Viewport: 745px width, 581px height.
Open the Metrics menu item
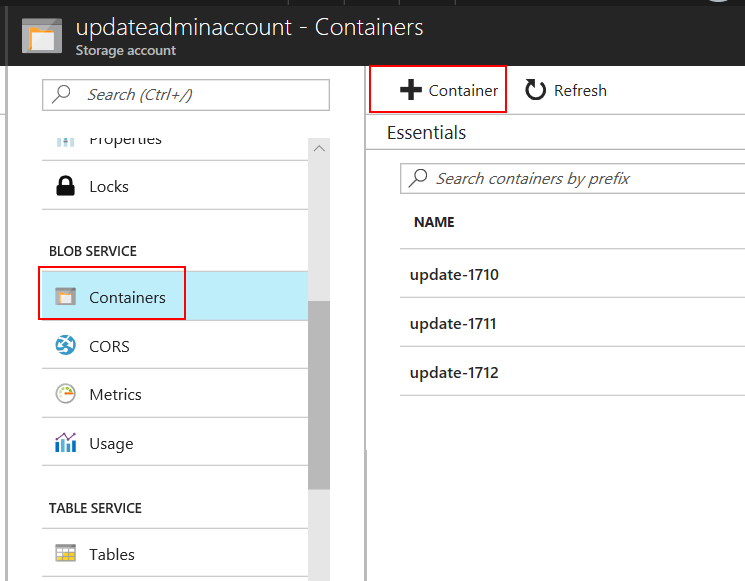(175, 394)
